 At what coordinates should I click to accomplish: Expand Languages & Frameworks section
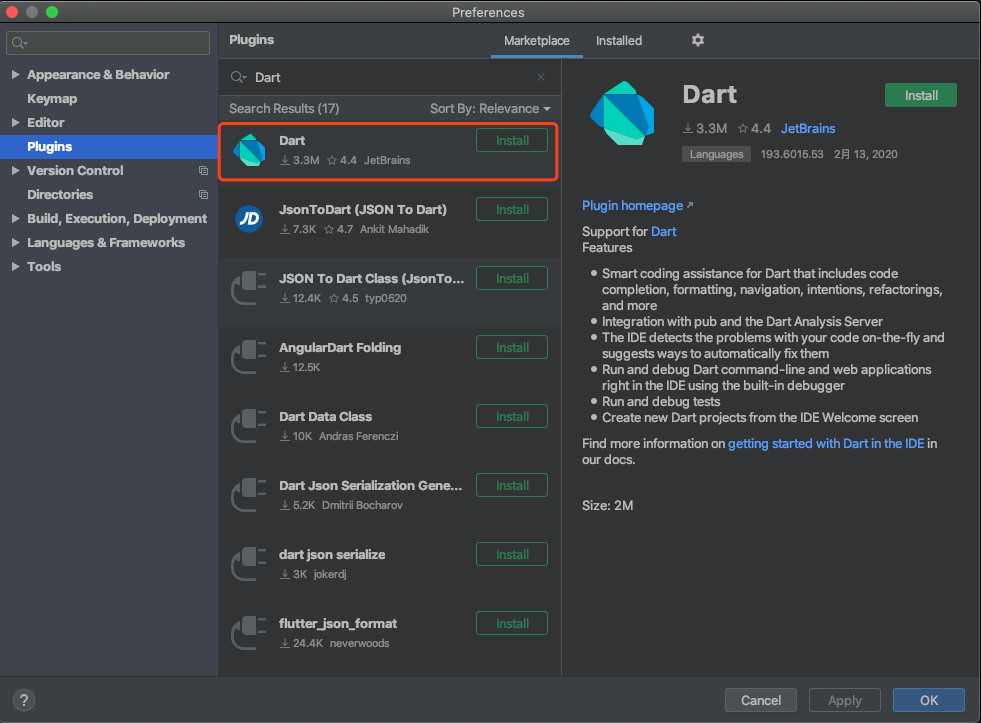coord(16,243)
